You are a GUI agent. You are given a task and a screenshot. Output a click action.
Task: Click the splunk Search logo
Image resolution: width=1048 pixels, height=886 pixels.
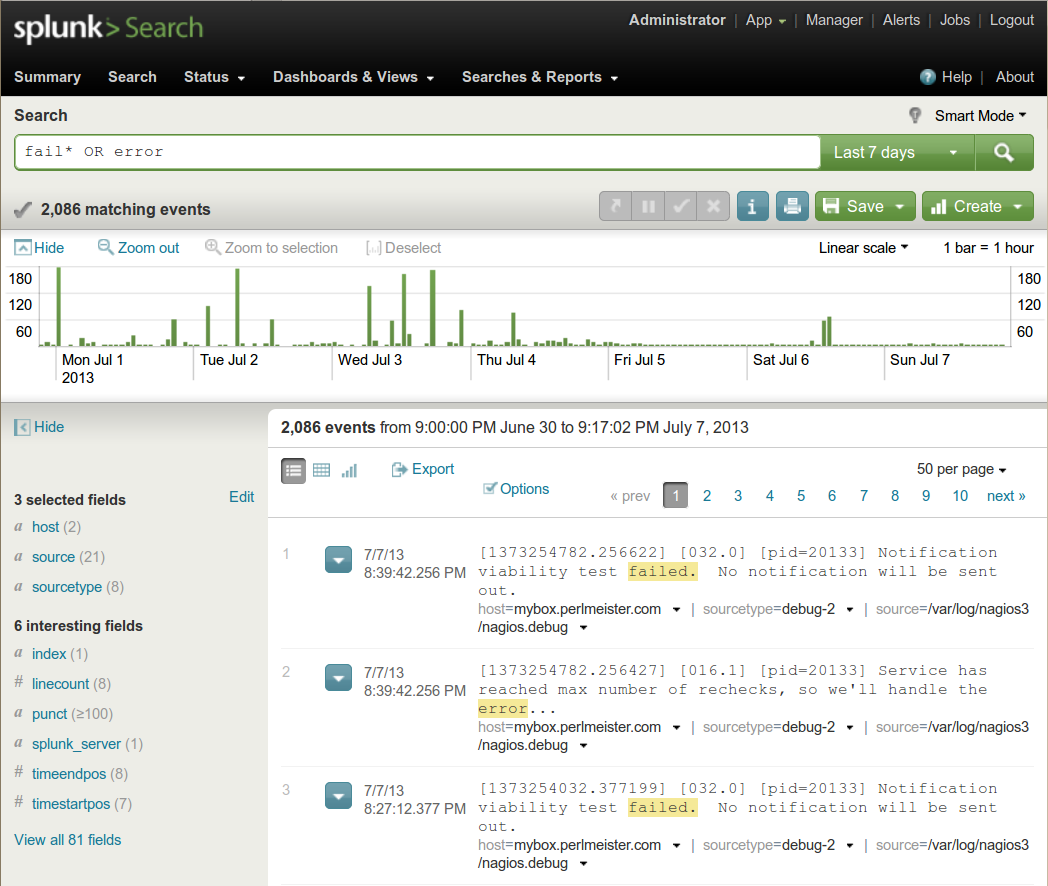[108, 28]
